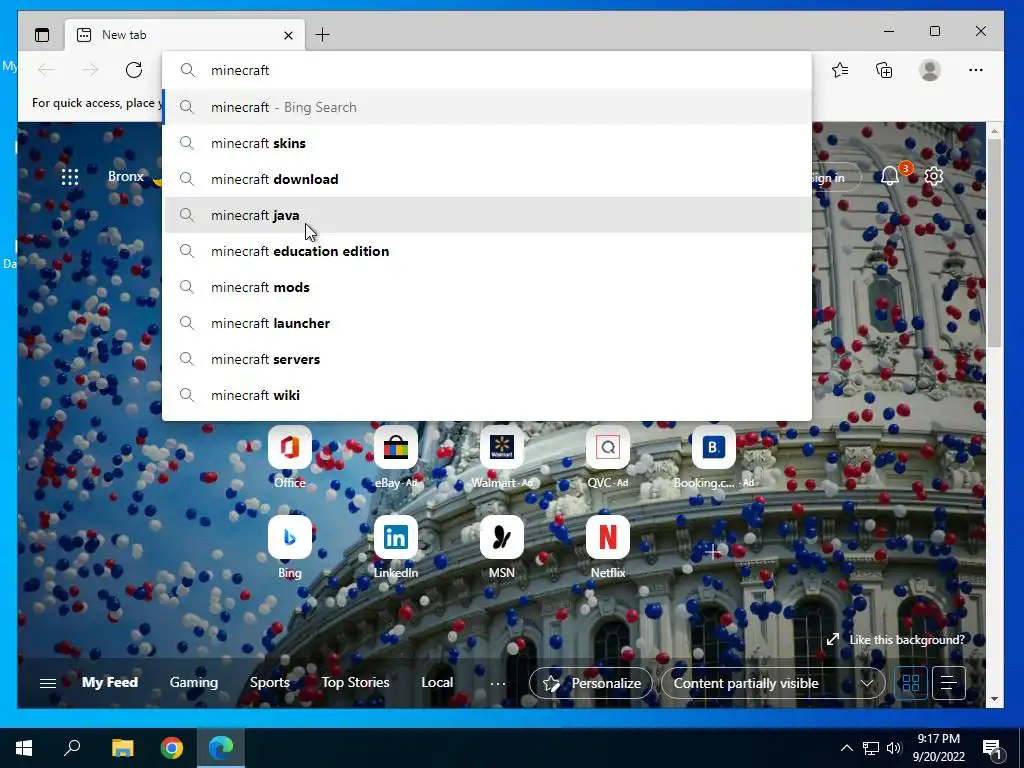Close the New tab
1024x768 pixels.
(288, 35)
